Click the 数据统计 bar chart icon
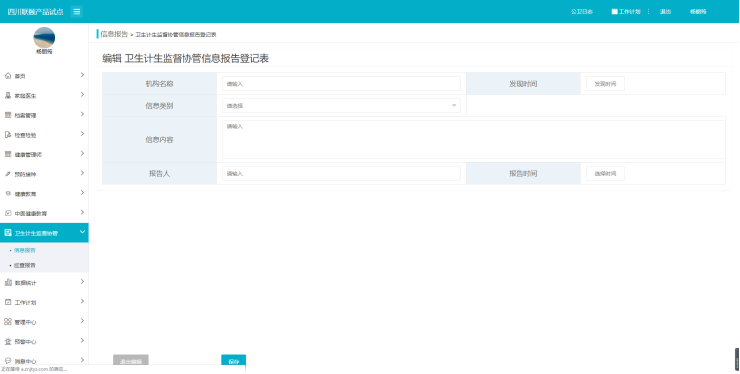 tap(8, 282)
